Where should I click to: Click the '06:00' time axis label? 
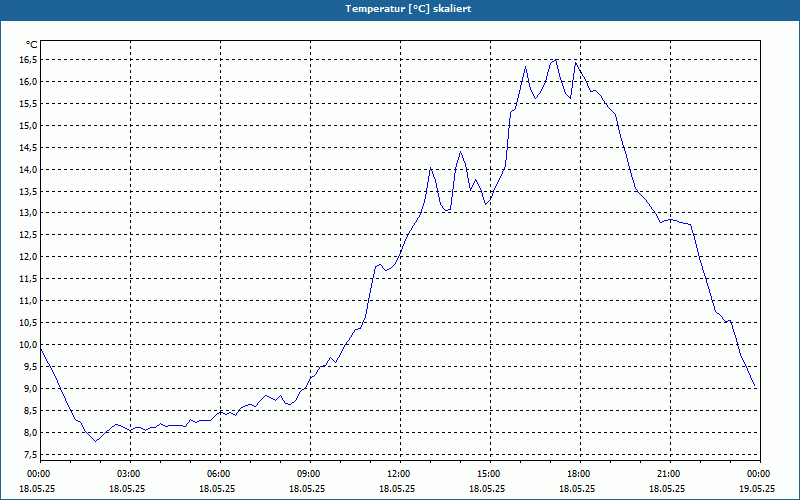220,474
